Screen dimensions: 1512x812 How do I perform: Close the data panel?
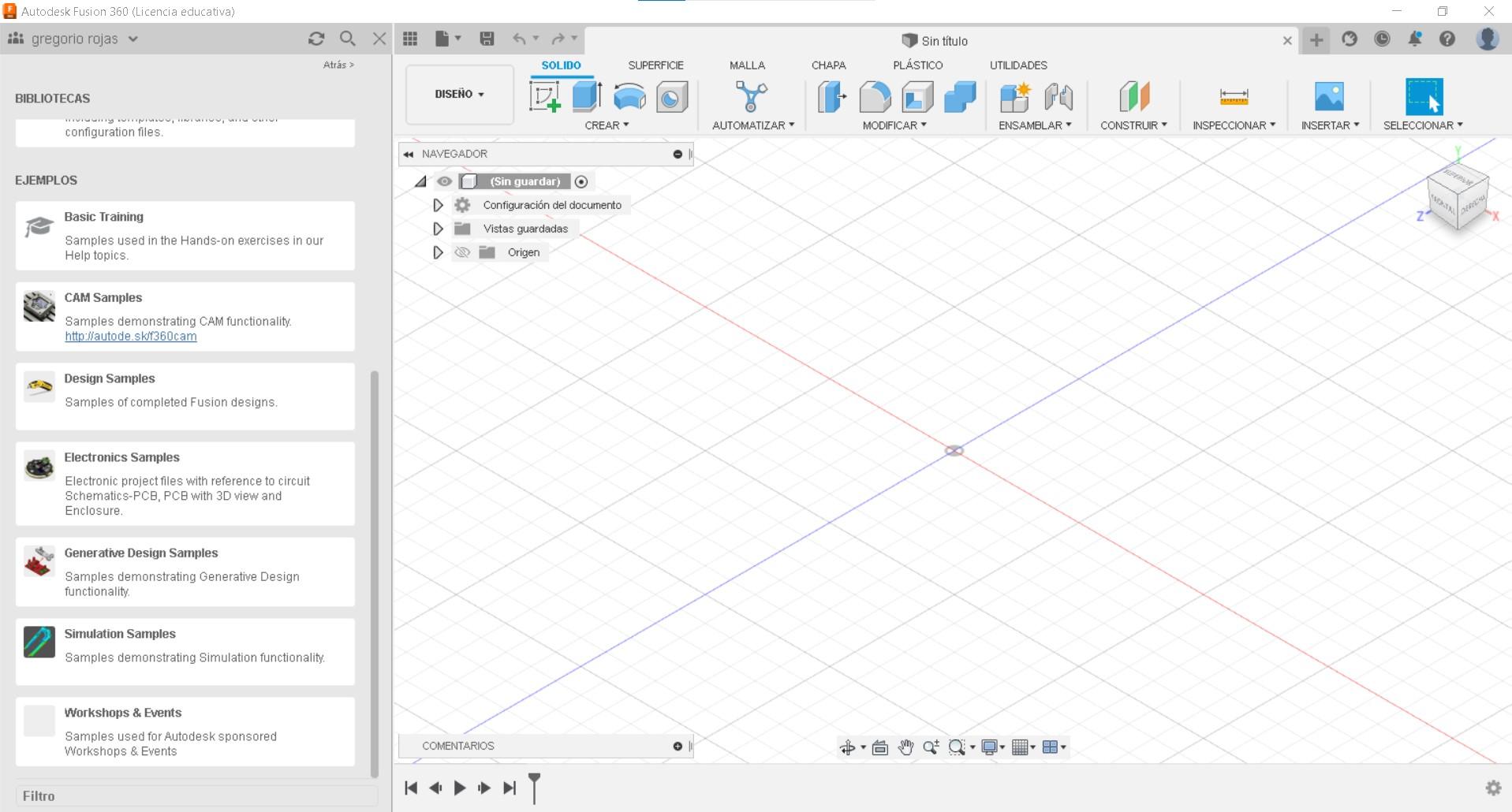pos(379,39)
